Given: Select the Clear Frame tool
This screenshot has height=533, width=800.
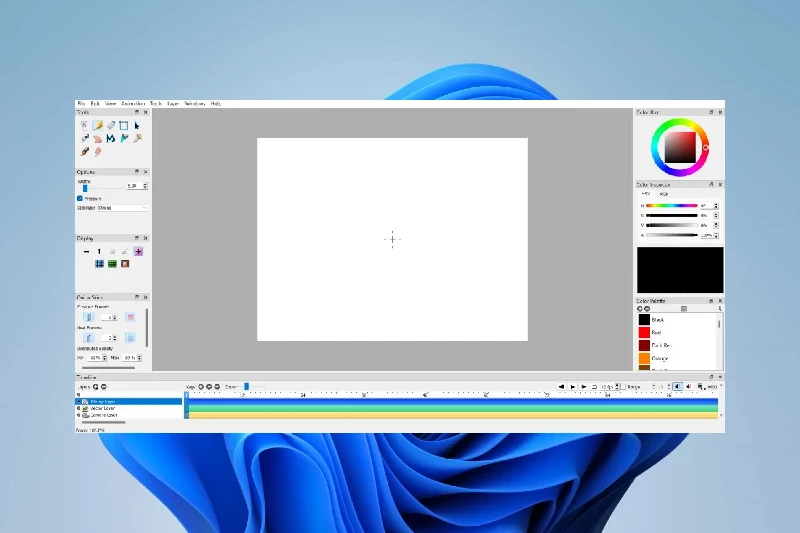Looking at the screenshot, I should pos(85,125).
